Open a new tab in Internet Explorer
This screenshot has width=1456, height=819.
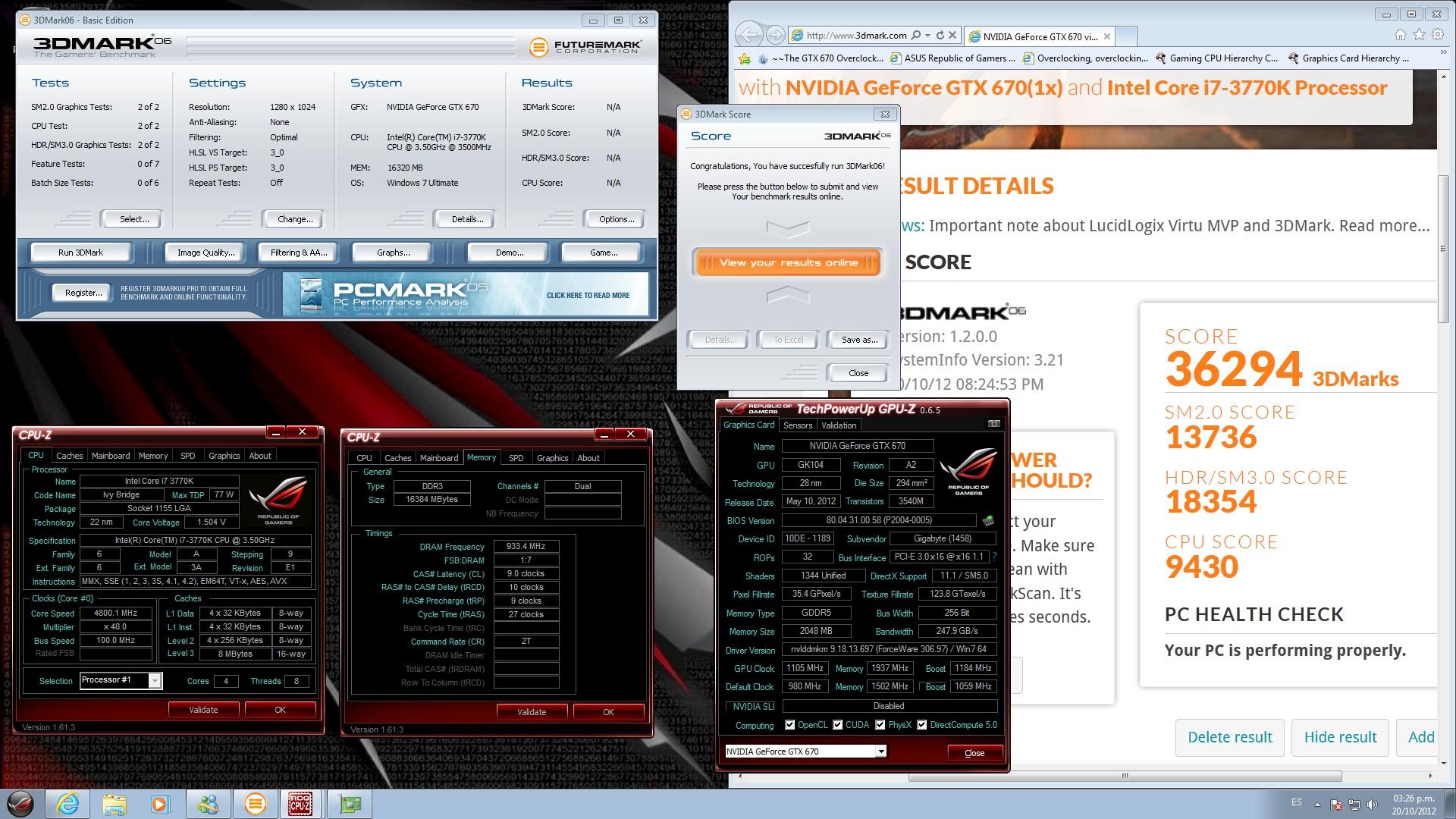coord(1127,36)
